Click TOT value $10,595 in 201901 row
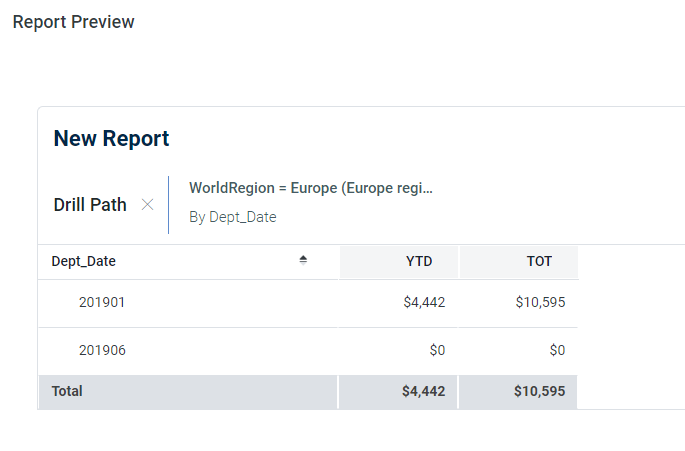Screen dimensions: 685x451 coord(540,303)
